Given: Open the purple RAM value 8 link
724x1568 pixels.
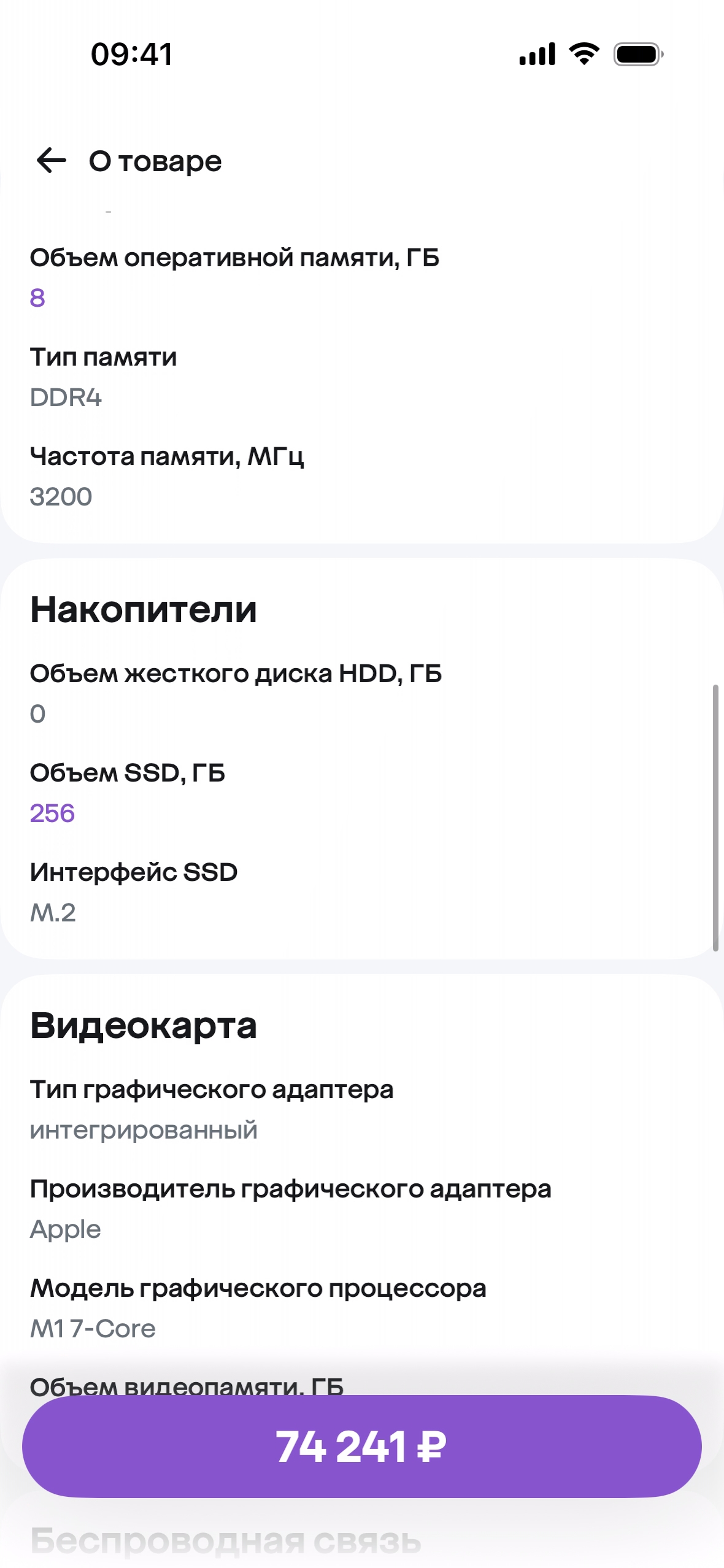Looking at the screenshot, I should tap(37, 298).
